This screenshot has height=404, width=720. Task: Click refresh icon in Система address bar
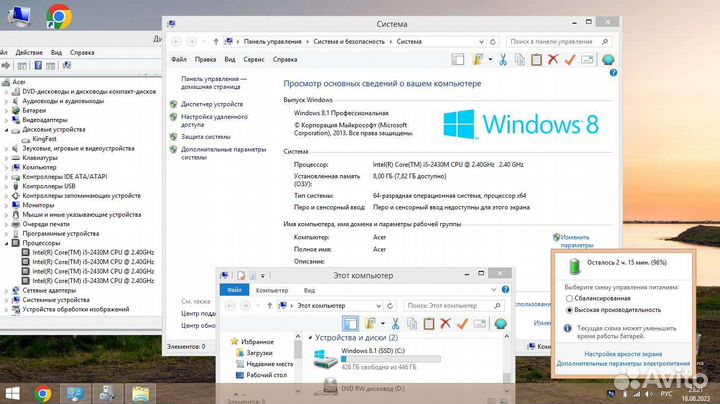493,42
